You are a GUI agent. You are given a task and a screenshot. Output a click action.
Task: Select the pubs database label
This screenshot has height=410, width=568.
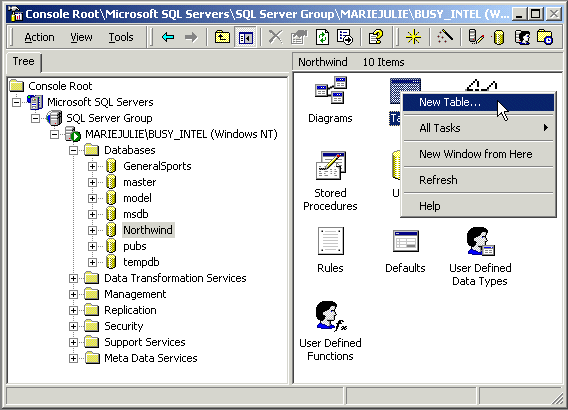135,246
